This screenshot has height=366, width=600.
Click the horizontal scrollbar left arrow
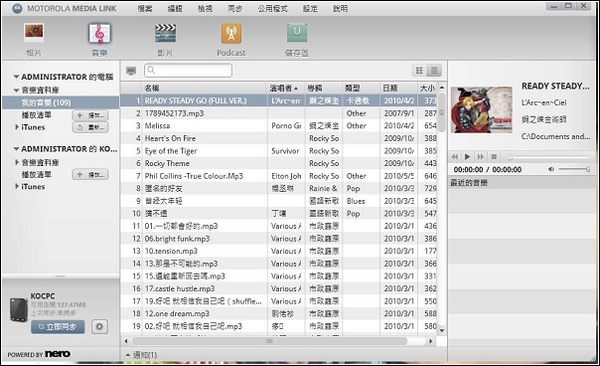click(x=126, y=341)
